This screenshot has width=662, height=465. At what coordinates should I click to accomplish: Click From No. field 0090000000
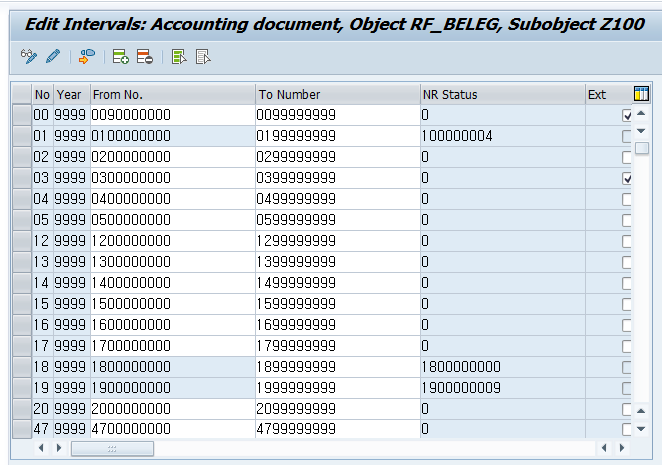(x=173, y=115)
